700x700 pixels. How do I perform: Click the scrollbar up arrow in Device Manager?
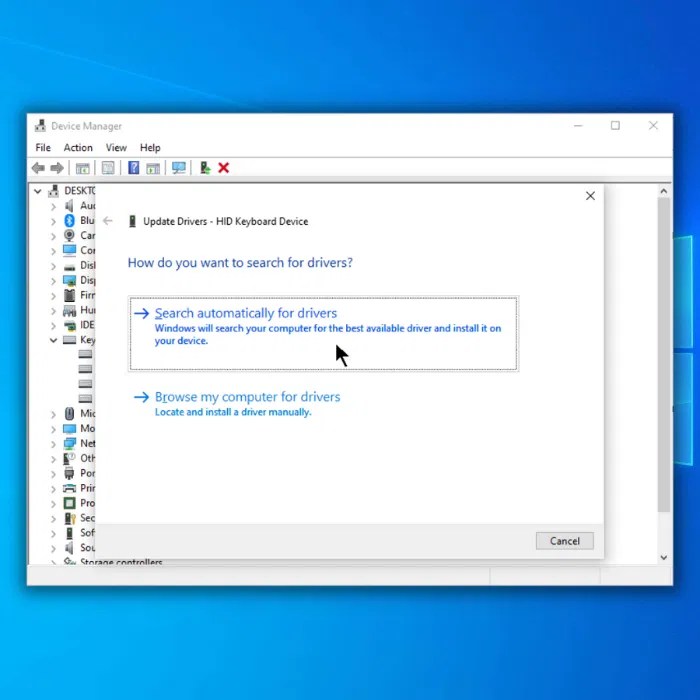663,191
